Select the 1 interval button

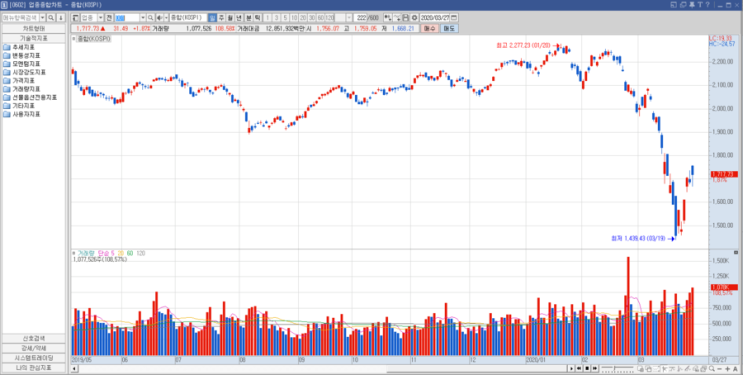click(x=268, y=18)
